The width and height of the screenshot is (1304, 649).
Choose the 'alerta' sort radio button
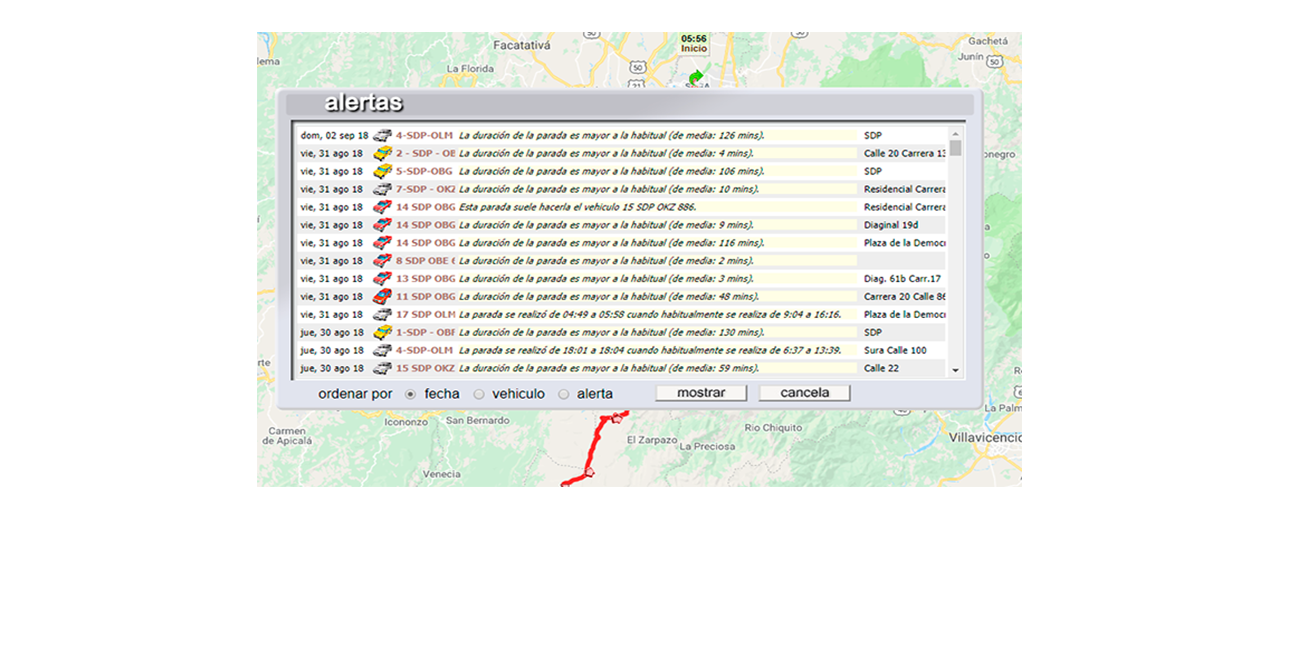pos(563,394)
